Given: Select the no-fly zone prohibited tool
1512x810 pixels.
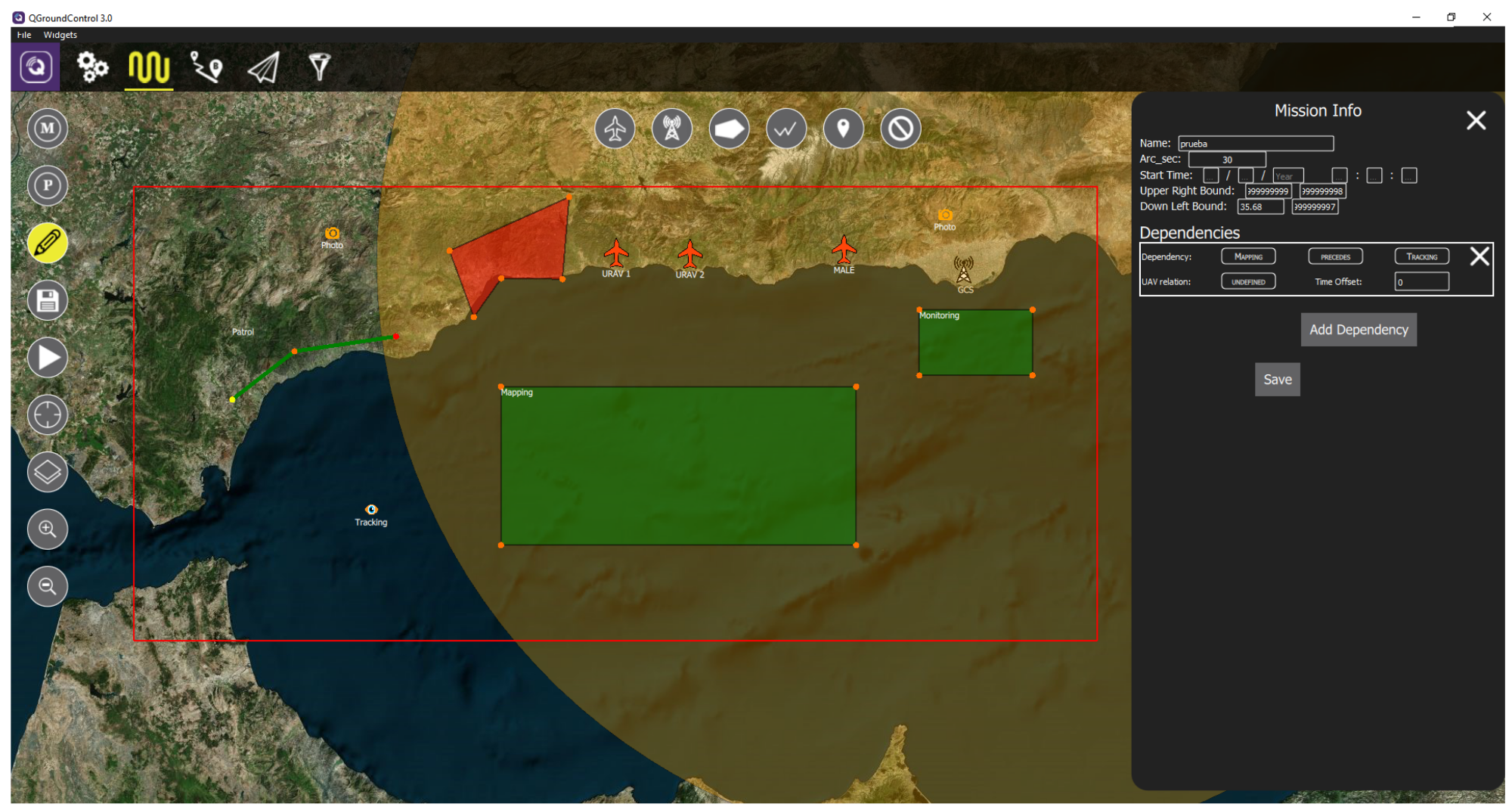Looking at the screenshot, I should (x=900, y=129).
